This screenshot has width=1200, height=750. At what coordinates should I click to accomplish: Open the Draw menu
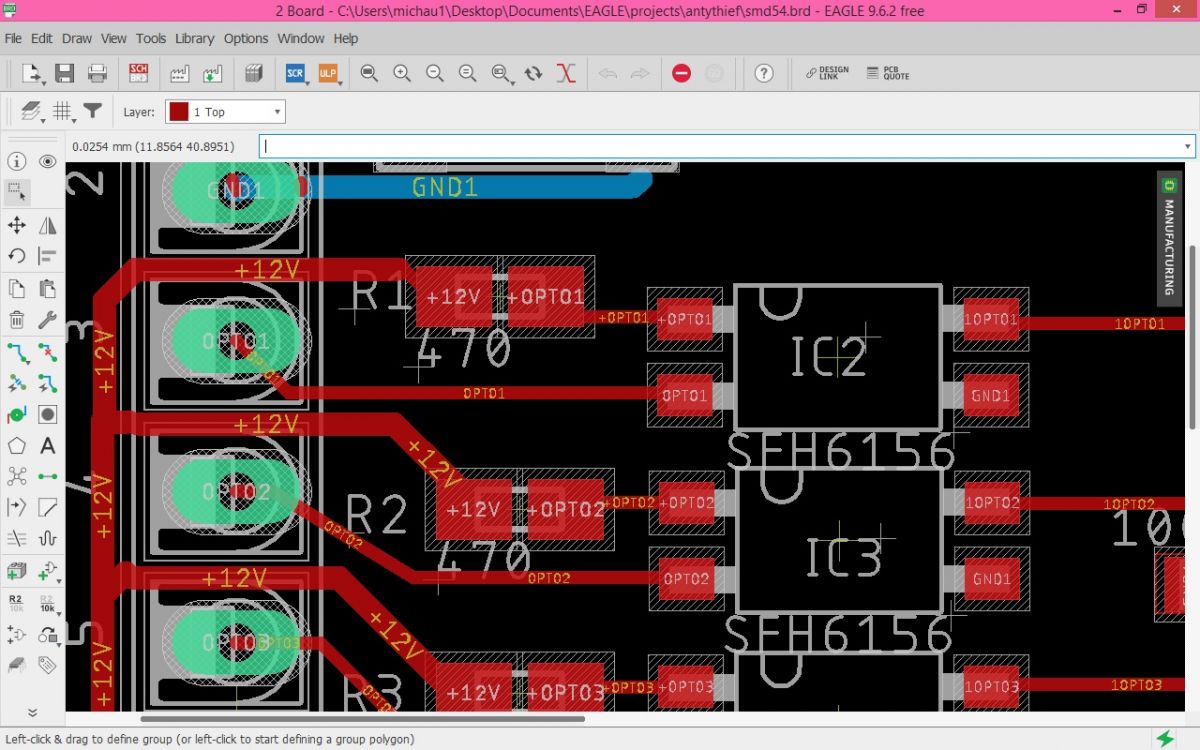click(77, 39)
